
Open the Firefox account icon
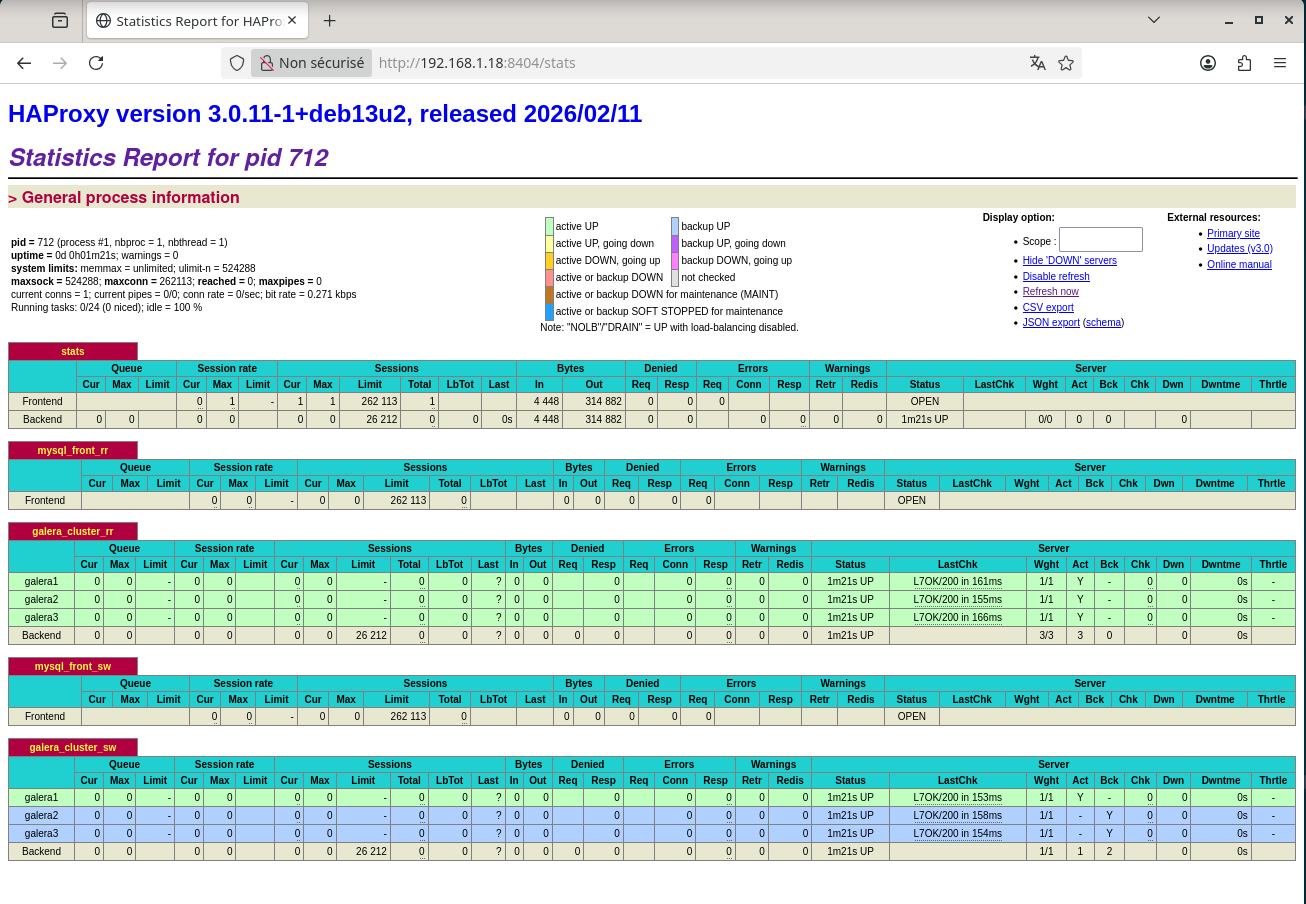[x=1208, y=63]
